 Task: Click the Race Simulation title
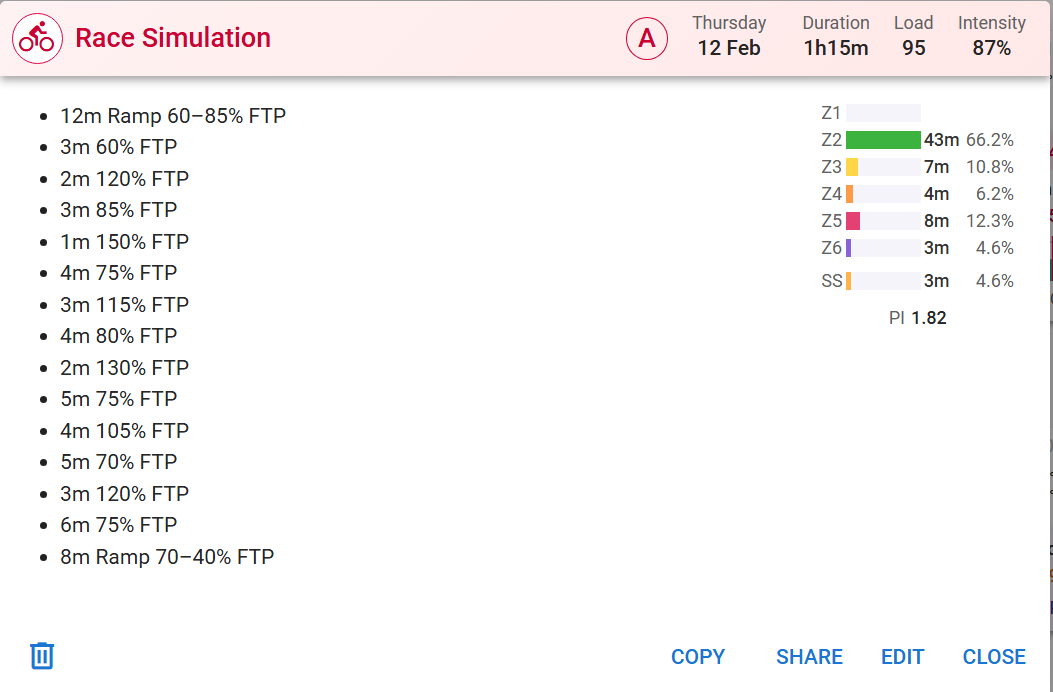tap(173, 38)
